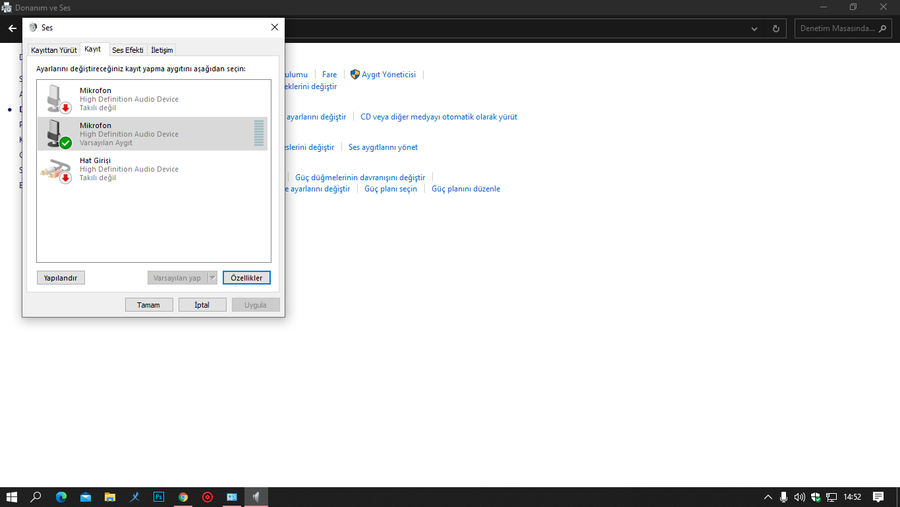Open the Sound speaker taskbar icon

point(256,497)
